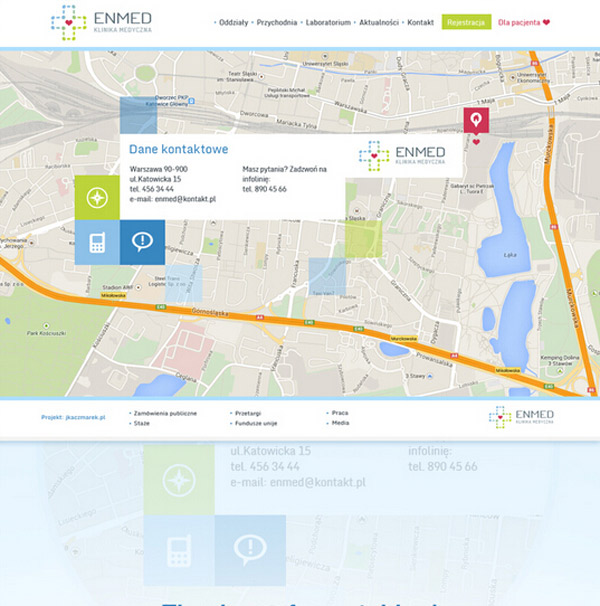Open the Przychodnia menu item
The width and height of the screenshot is (600, 606).
(276, 22)
